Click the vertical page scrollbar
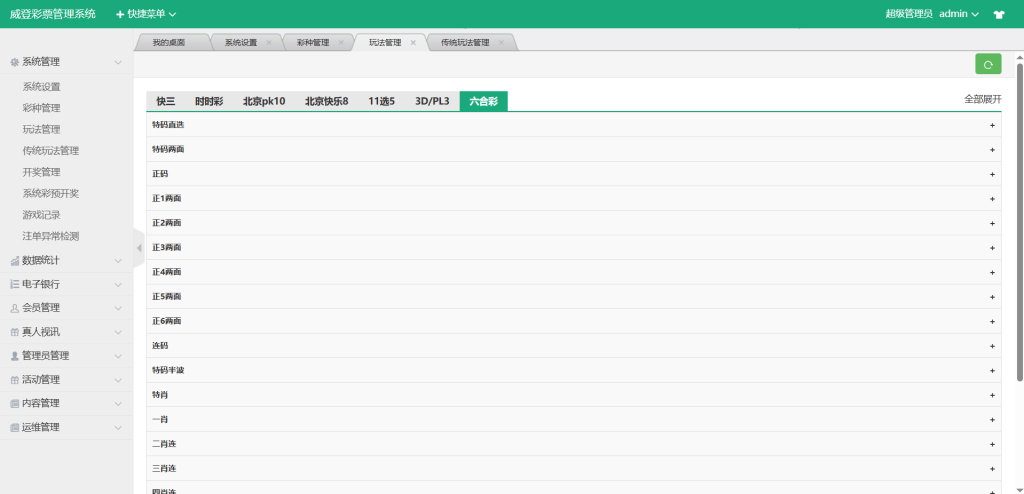The height and width of the screenshot is (494, 1024). pyautogui.click(x=1019, y=220)
